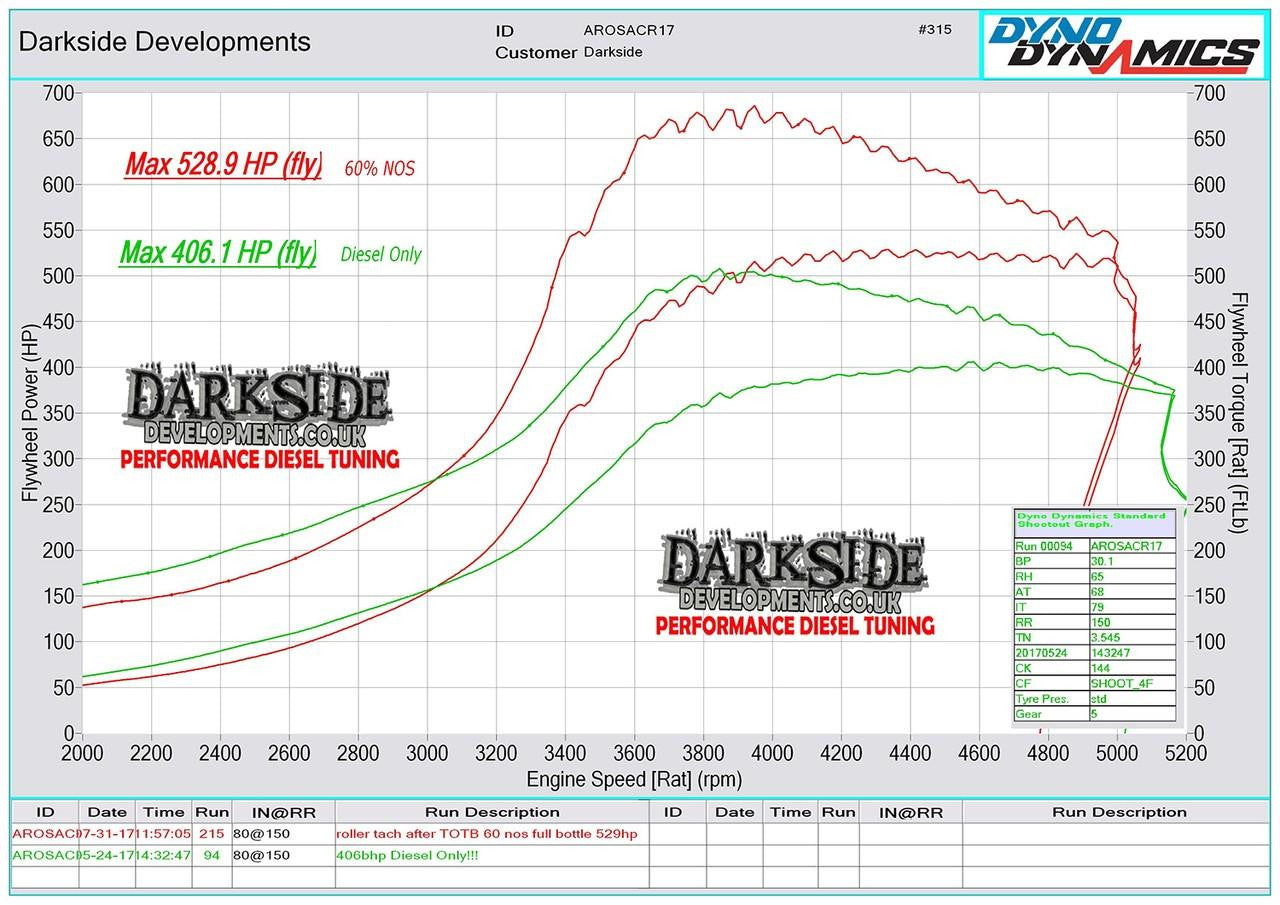Click the Darkside Developments title text
Screen dimensions: 1280x905
165,42
